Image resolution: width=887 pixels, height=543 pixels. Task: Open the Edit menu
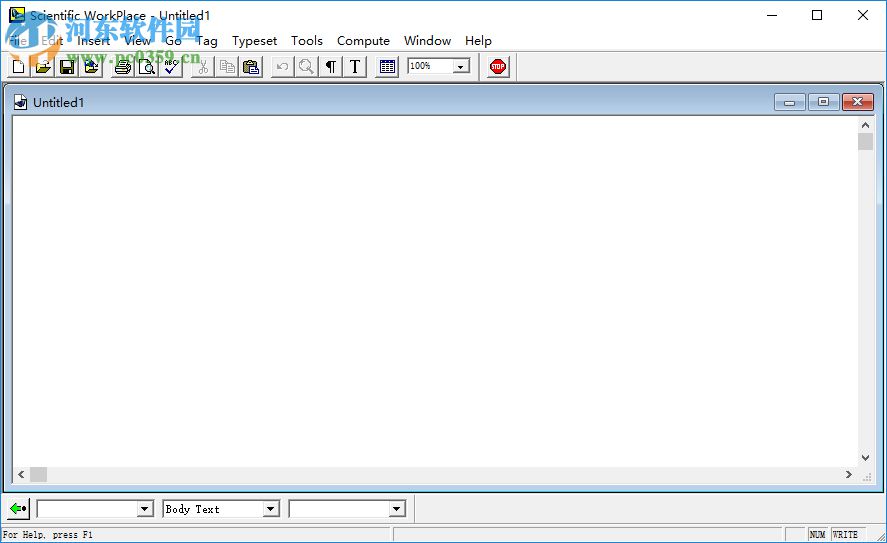tap(52, 41)
